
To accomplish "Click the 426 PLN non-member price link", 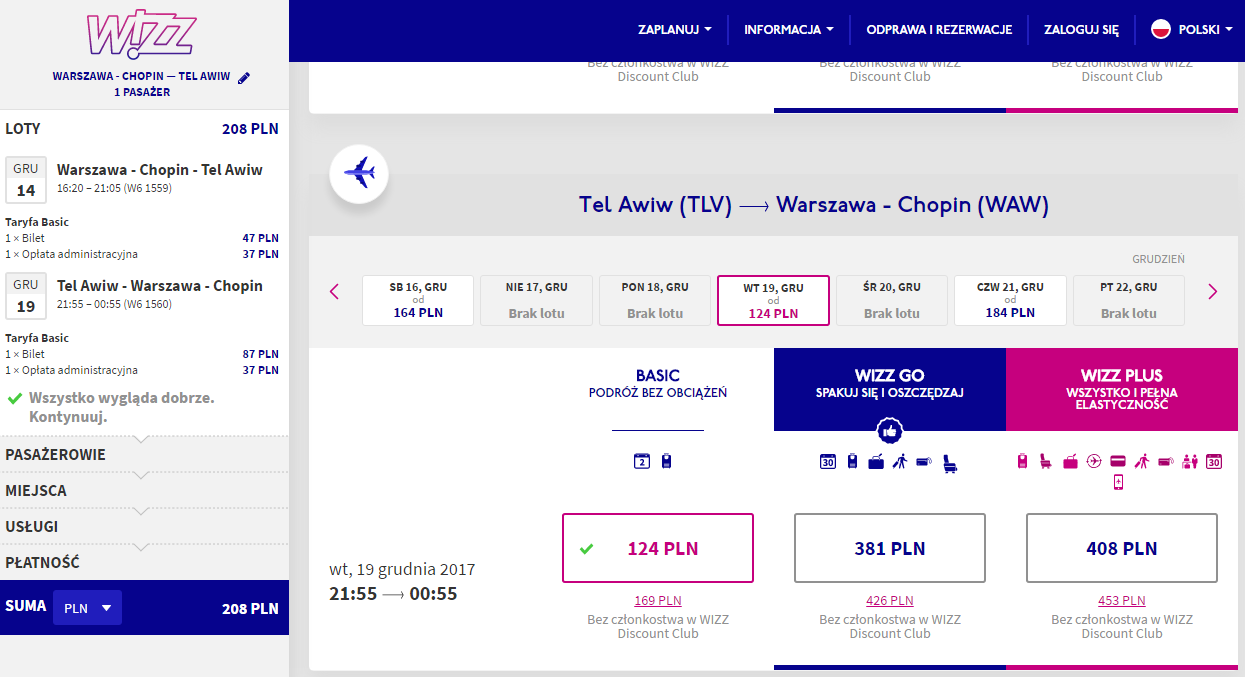I will coord(890,601).
